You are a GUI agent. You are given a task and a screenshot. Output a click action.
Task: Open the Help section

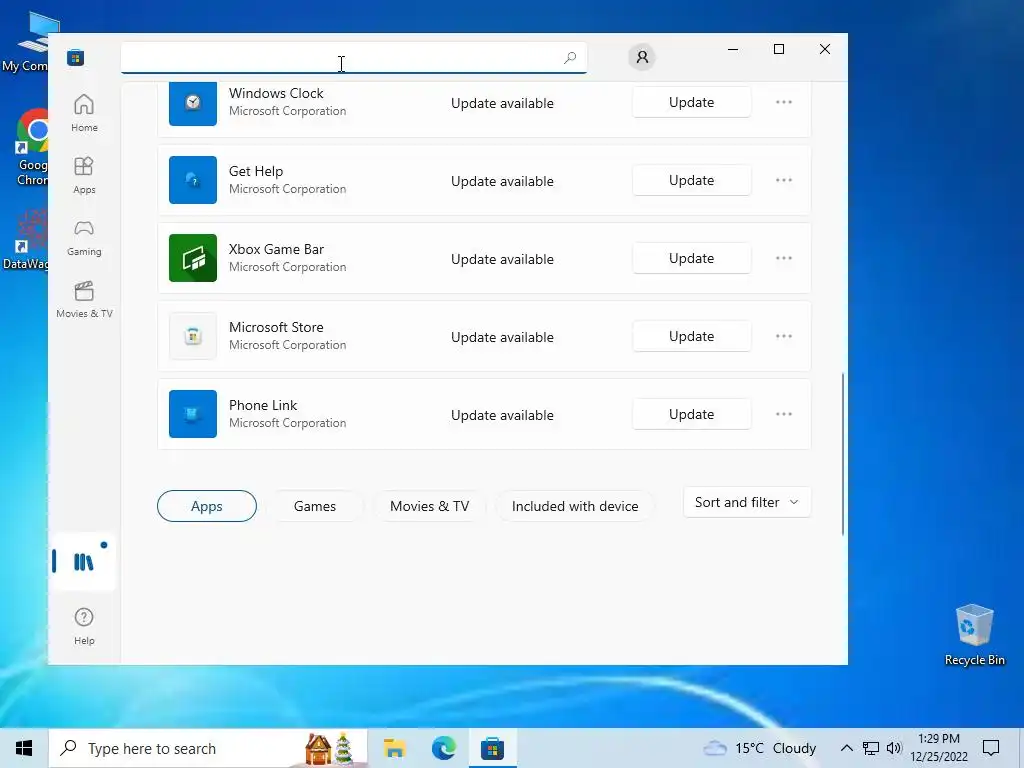pos(84,626)
